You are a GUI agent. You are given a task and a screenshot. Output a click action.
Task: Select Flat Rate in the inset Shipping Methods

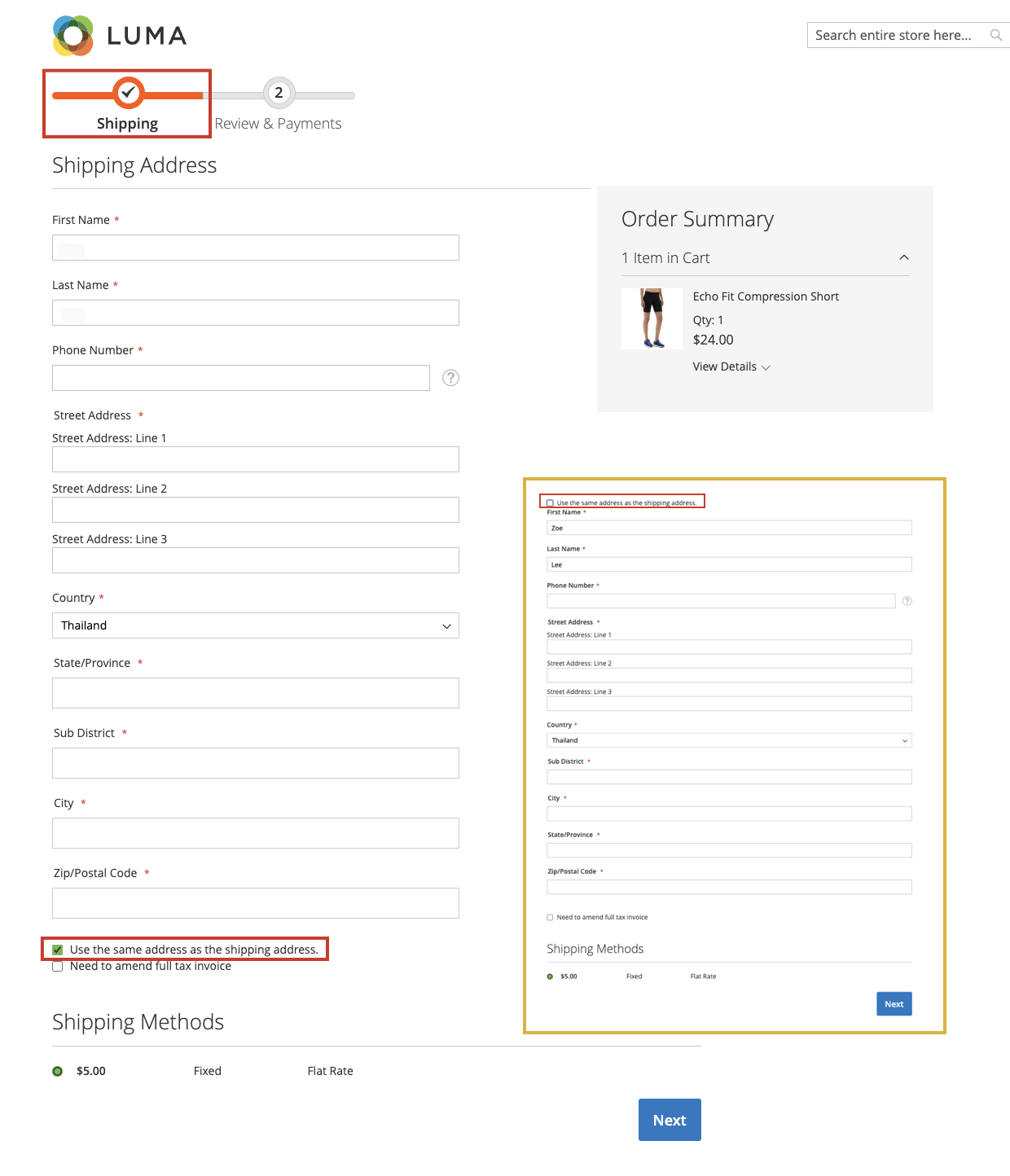[551, 976]
